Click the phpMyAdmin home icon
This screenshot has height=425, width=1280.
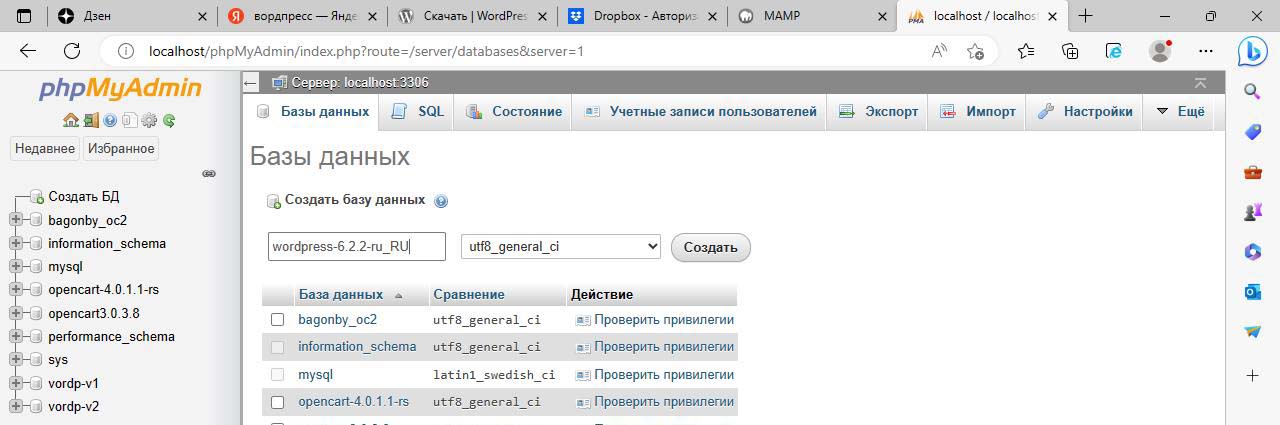[x=70, y=120]
